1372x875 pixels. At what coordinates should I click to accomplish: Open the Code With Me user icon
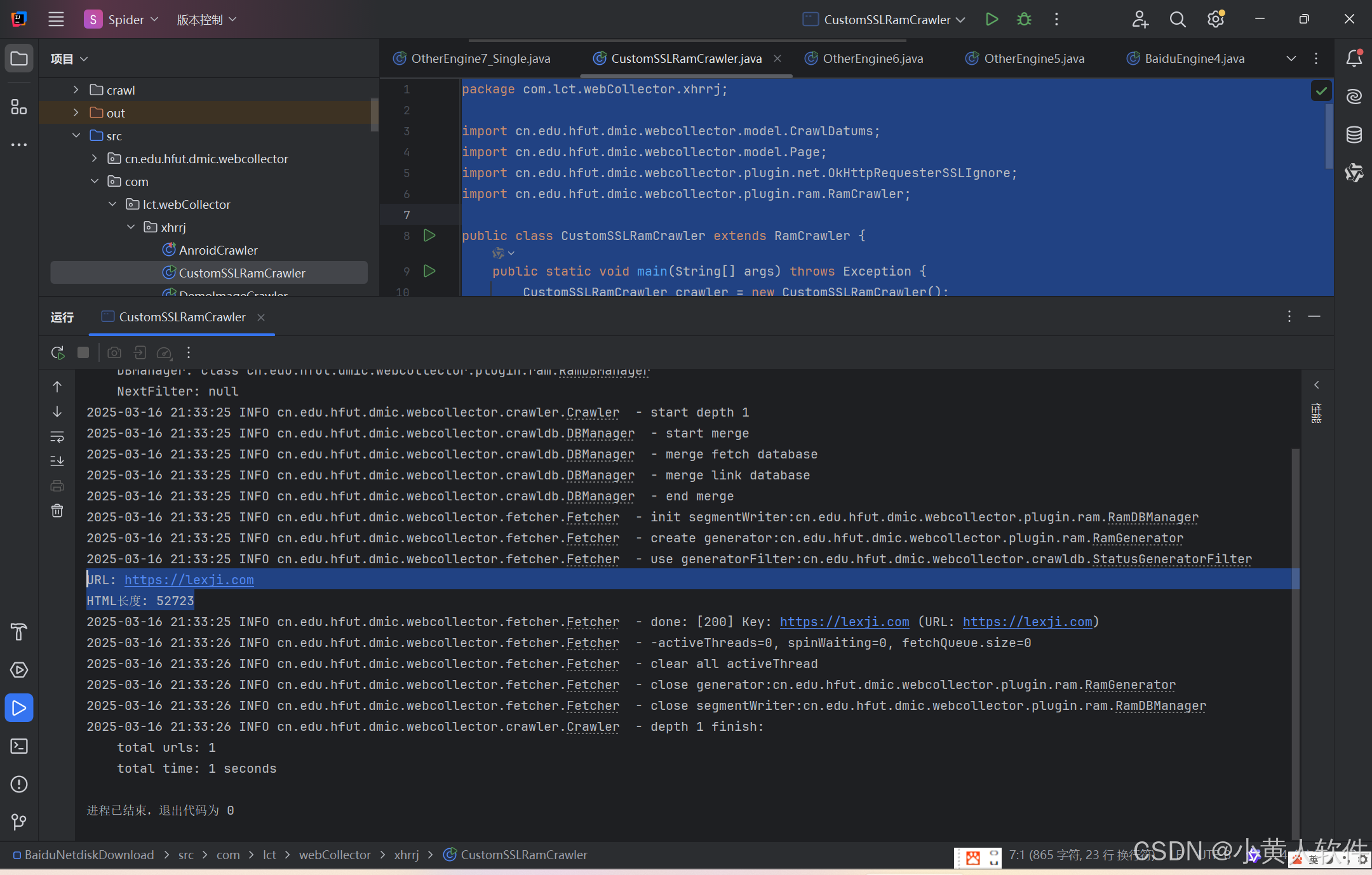pos(1140,19)
